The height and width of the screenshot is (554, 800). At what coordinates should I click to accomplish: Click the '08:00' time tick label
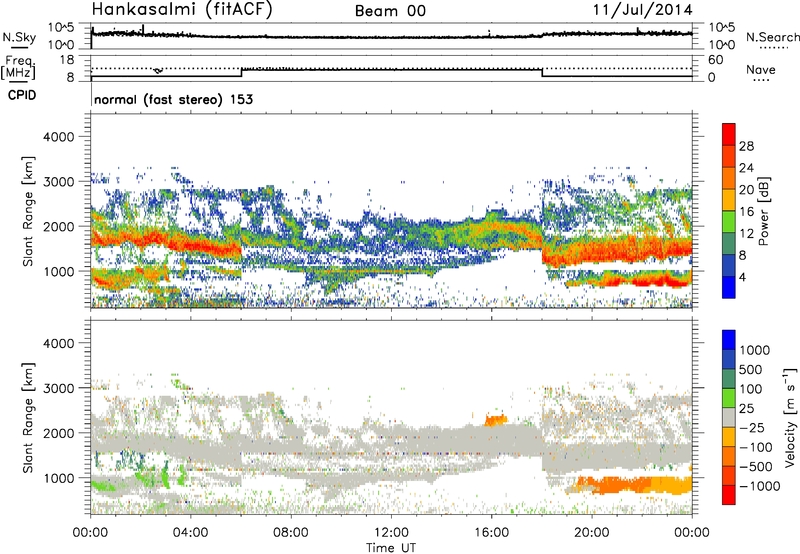coord(291,533)
